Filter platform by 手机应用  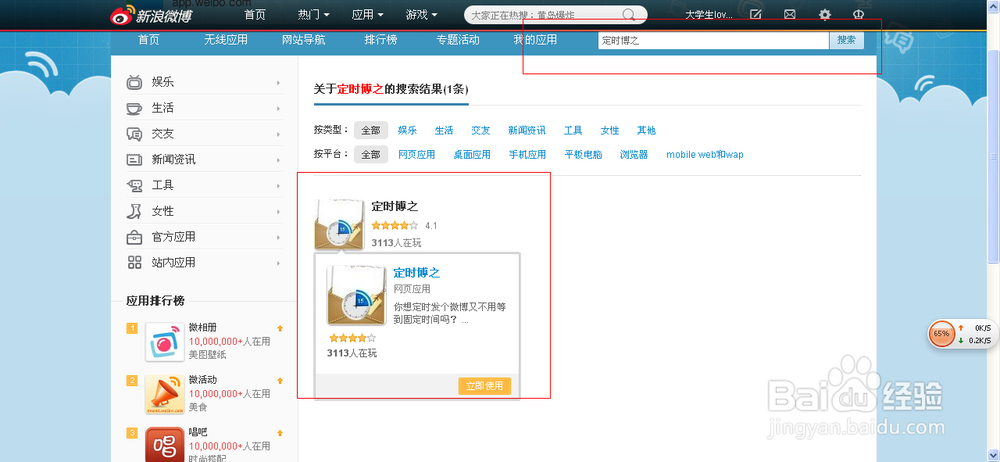[527, 154]
